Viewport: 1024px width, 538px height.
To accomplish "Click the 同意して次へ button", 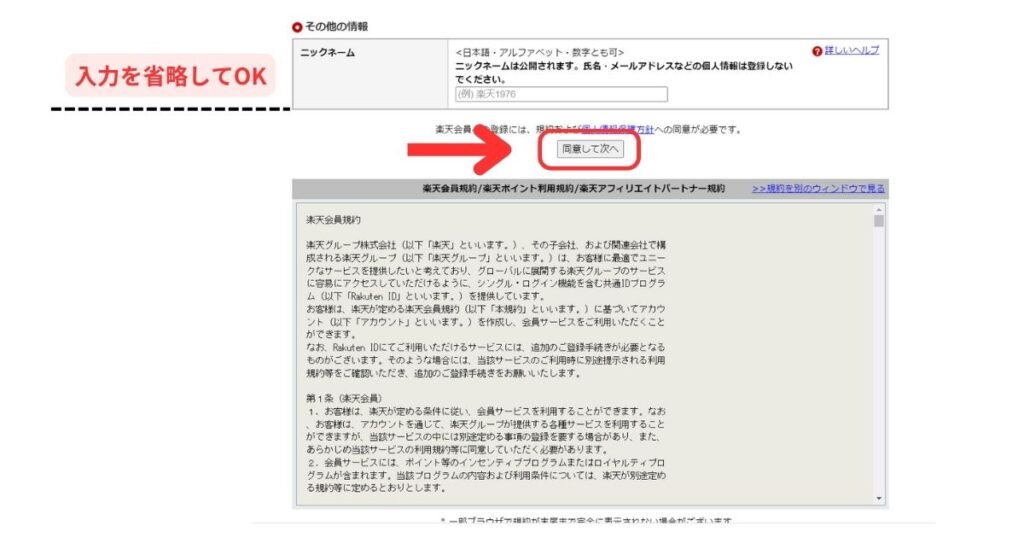I will [x=590, y=149].
